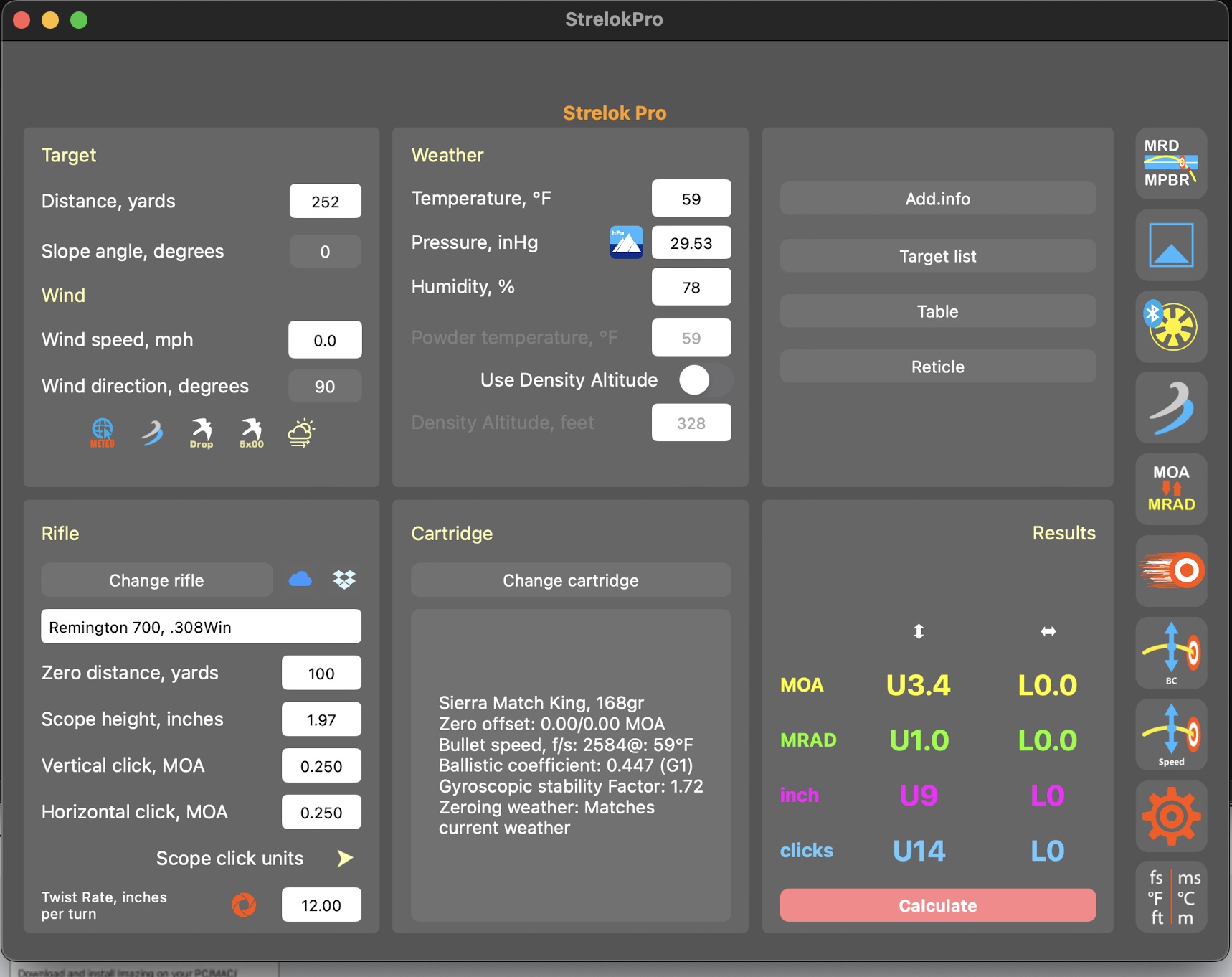Edit rifle name Remington 700 field
The width and height of the screenshot is (1232, 977).
pyautogui.click(x=201, y=627)
